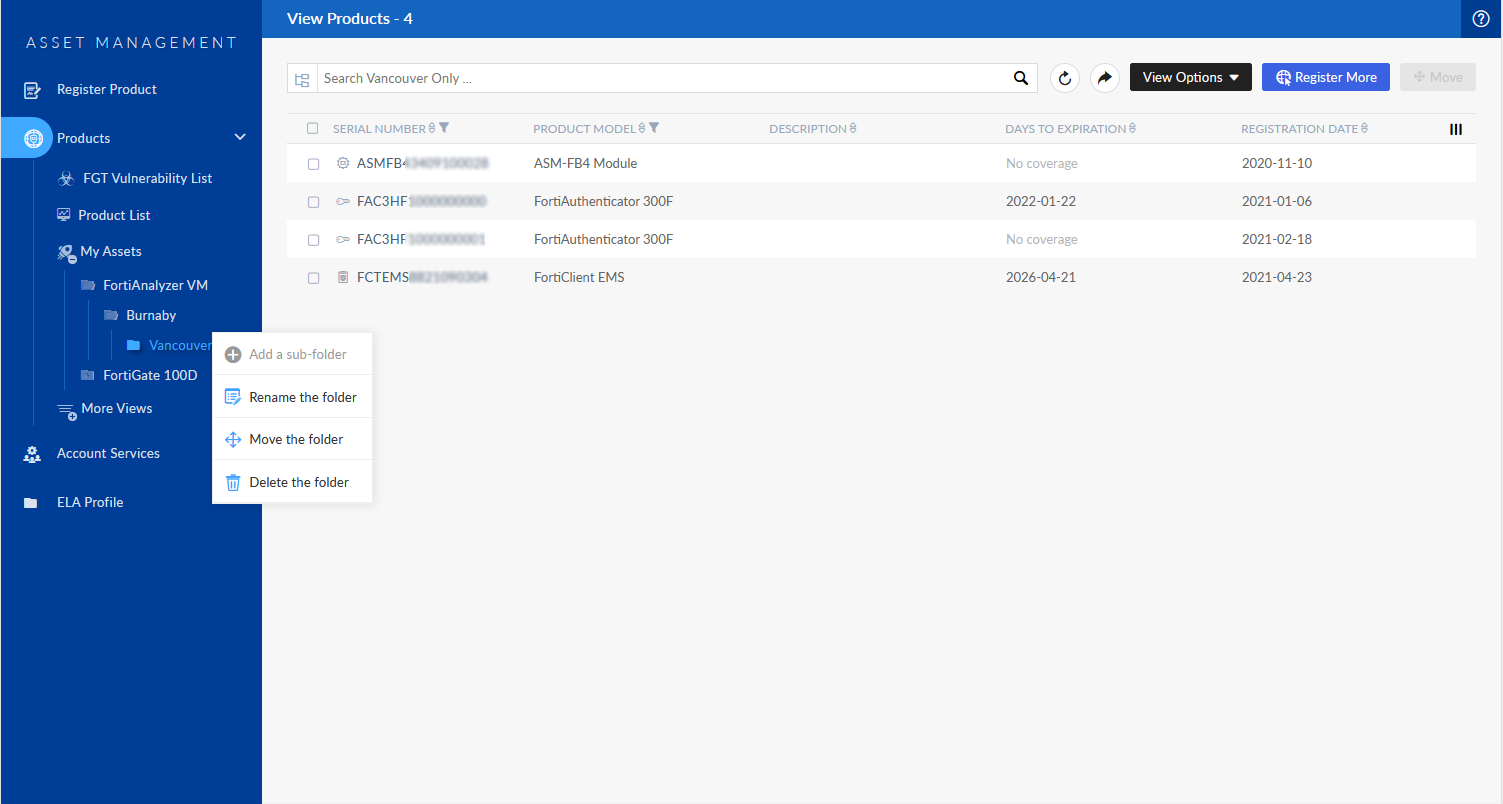Image resolution: width=1503 pixels, height=804 pixels.
Task: Choose Move the folder
Action: [x=292, y=439]
